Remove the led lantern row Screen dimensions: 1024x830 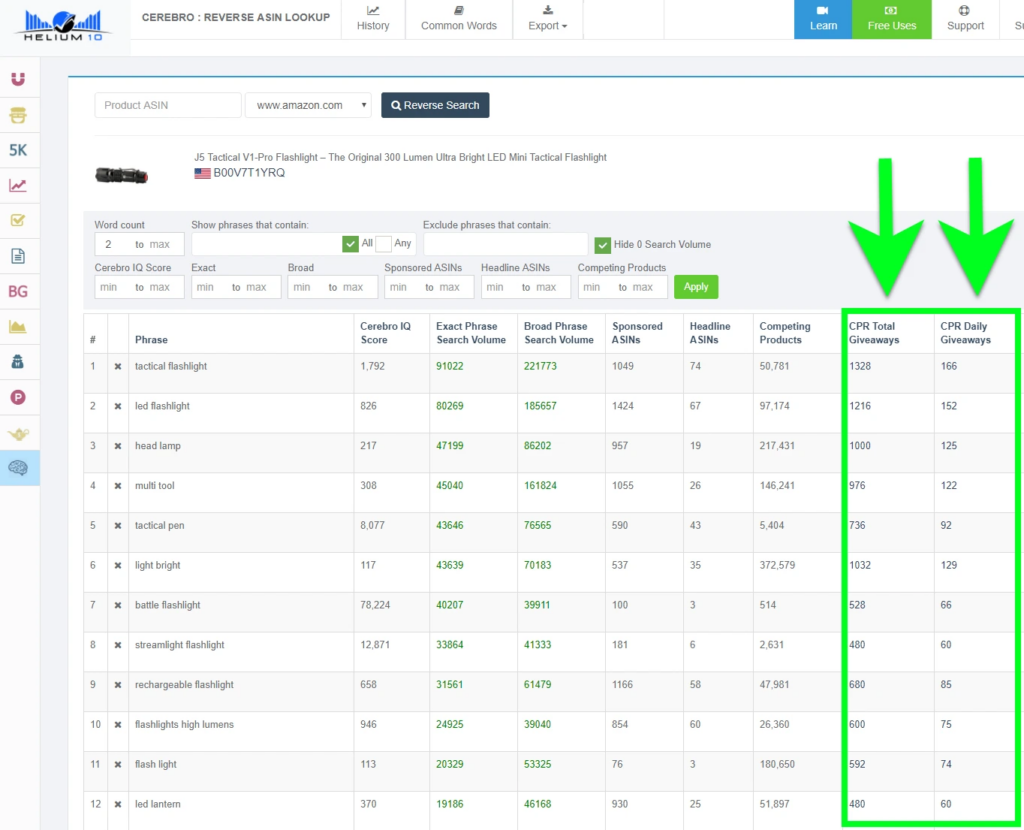118,805
